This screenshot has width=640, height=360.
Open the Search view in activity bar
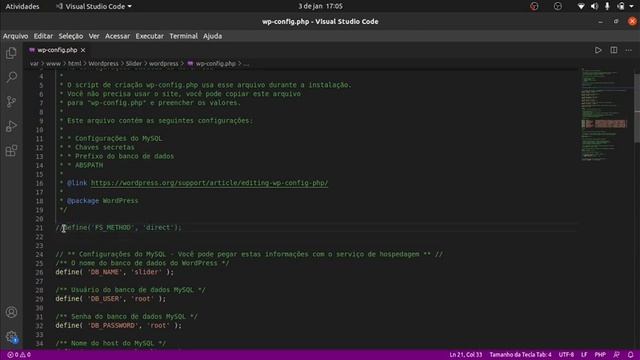point(11,77)
